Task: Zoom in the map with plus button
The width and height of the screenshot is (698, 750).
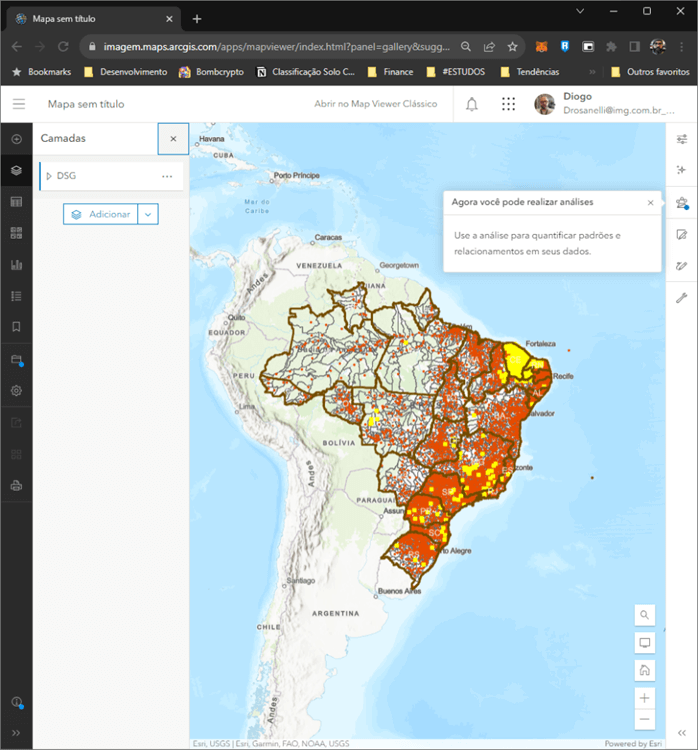Action: coord(645,697)
